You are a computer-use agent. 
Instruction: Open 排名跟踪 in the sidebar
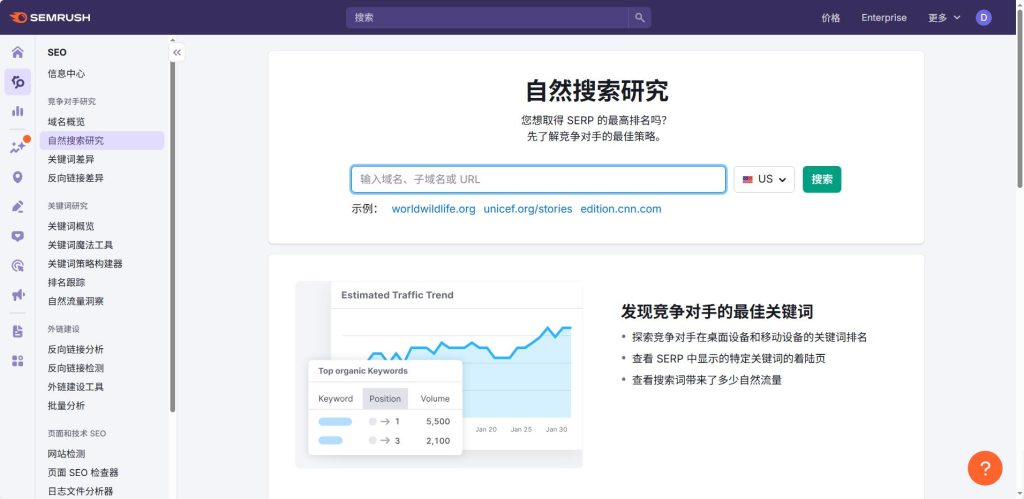[x=66, y=282]
